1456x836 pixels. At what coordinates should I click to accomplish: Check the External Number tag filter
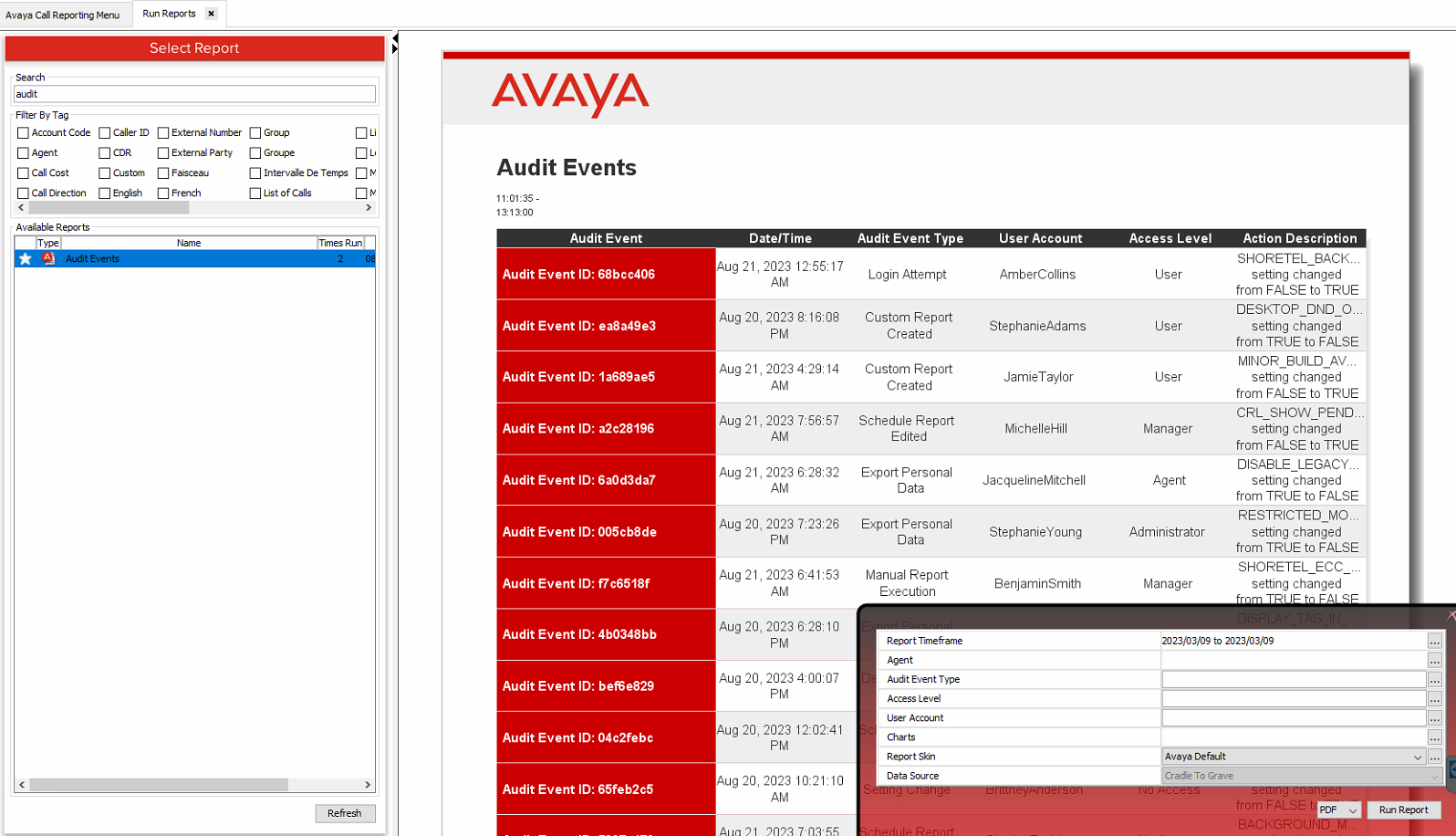163,133
